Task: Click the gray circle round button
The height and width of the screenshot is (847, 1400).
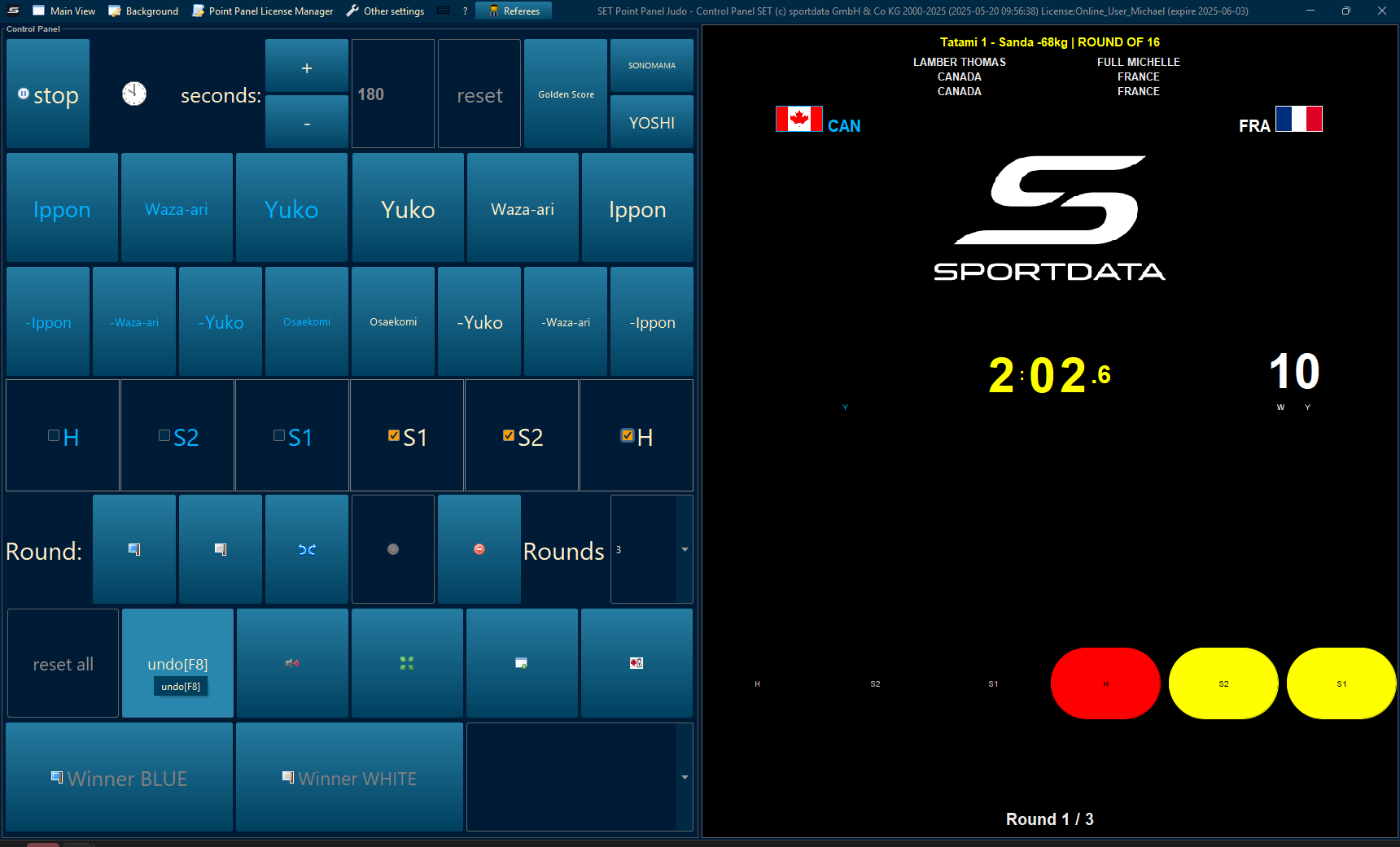Action: [393, 549]
